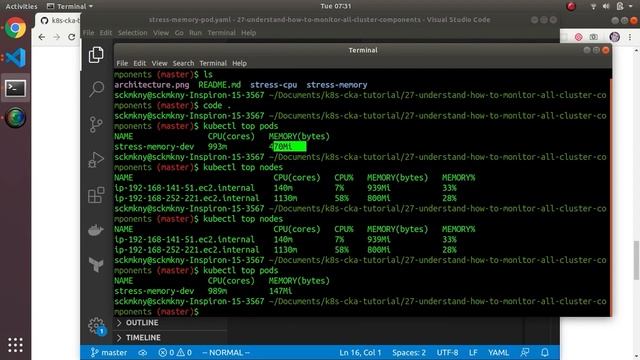
Task: Open VS Code Selection menu
Action: 132,33
